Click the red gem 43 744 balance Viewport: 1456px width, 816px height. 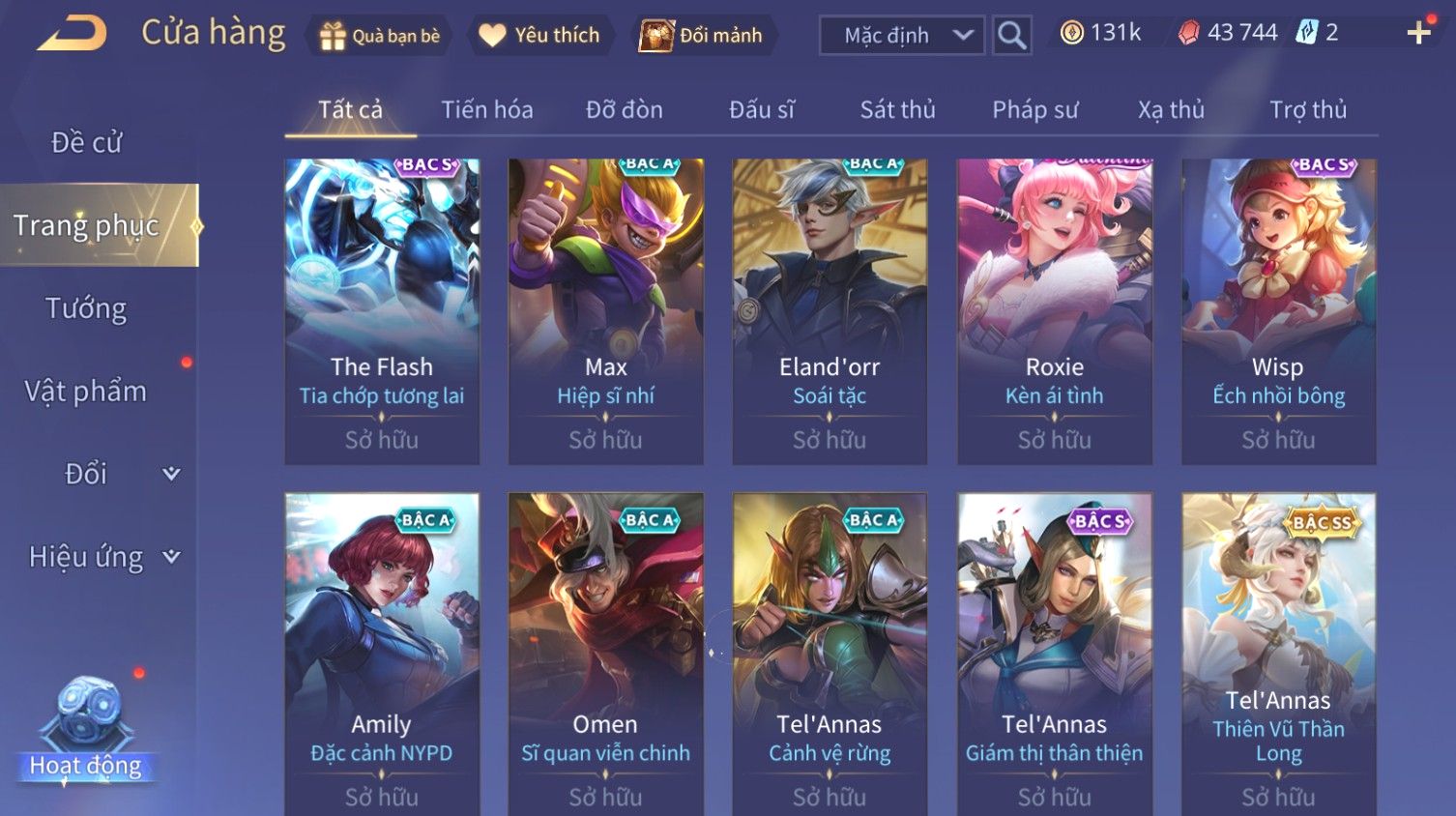[x=1228, y=33]
